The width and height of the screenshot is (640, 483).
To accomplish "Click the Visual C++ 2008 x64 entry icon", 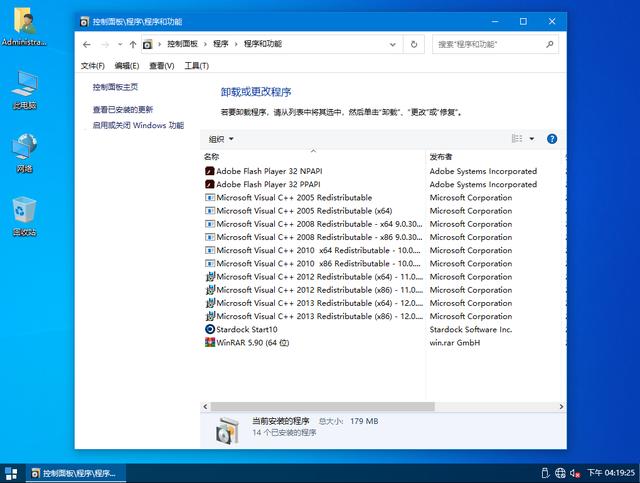I will tap(210, 224).
